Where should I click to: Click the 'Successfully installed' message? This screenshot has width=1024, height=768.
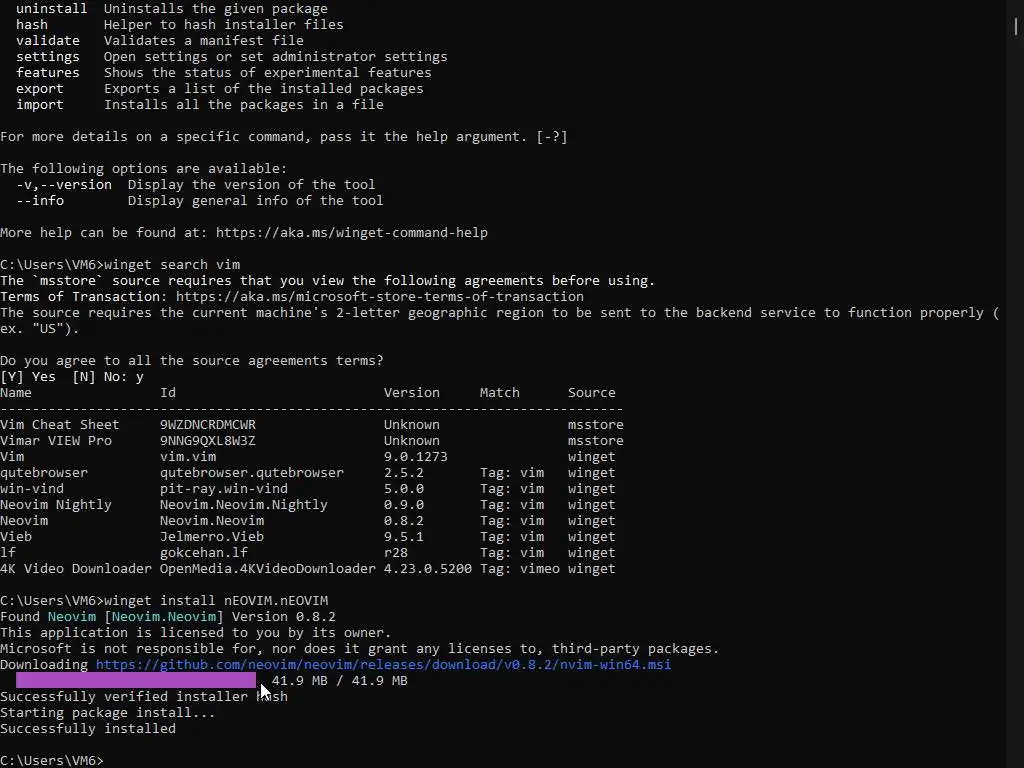pyautogui.click(x=88, y=728)
